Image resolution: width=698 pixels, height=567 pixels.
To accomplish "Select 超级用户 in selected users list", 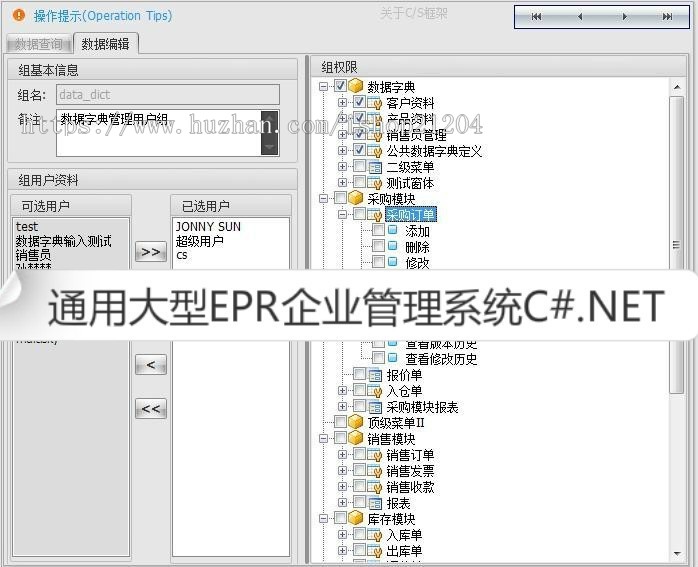I will (x=199, y=241).
